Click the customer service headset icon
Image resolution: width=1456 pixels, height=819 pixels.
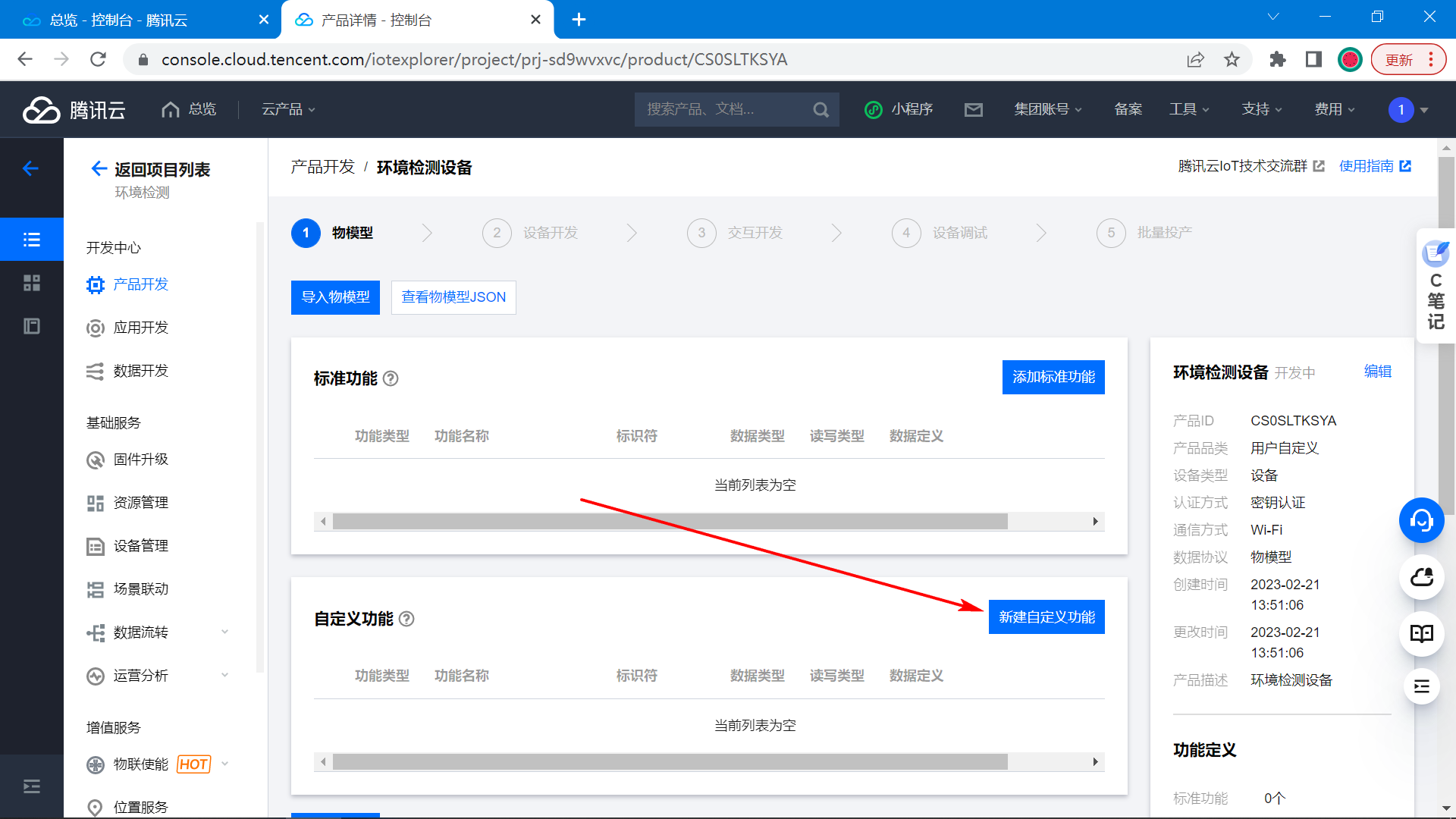[1421, 520]
